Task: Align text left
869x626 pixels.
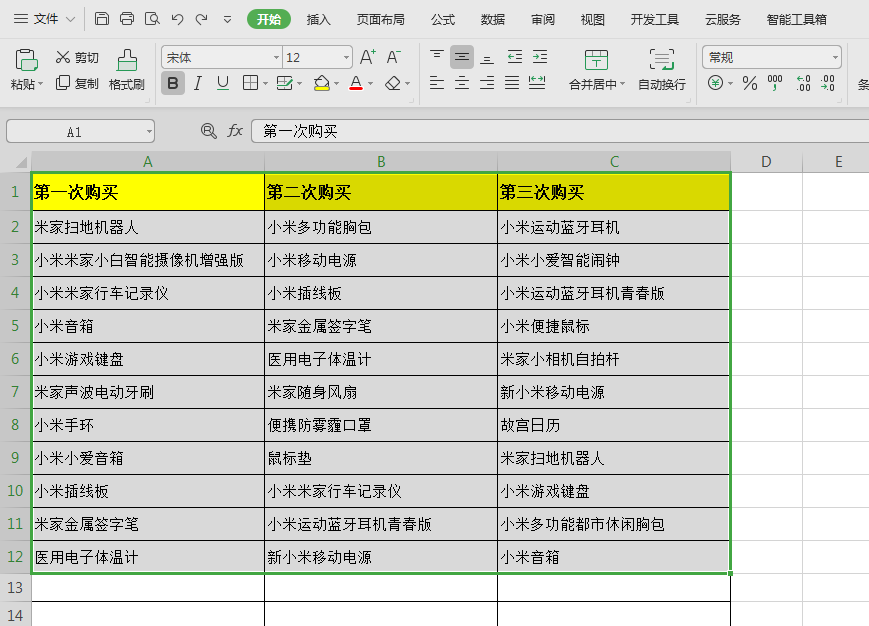Action: pos(437,84)
